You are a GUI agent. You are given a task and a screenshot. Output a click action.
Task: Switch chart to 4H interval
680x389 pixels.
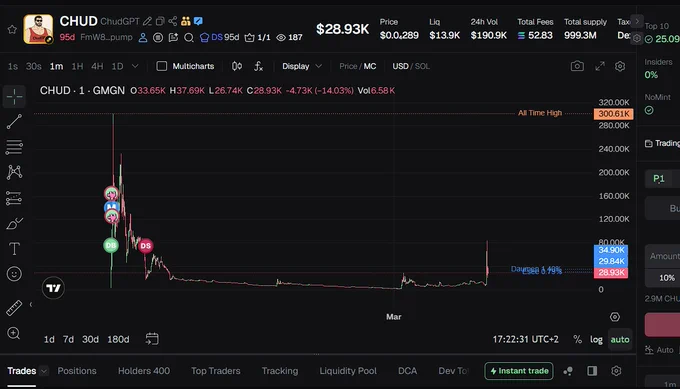[97, 66]
